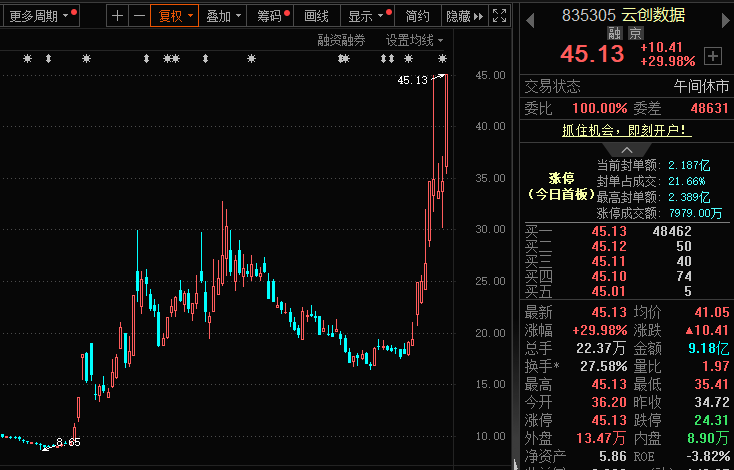
Task: Click the 抓住机会，即刻开户 link
Action: point(626,130)
